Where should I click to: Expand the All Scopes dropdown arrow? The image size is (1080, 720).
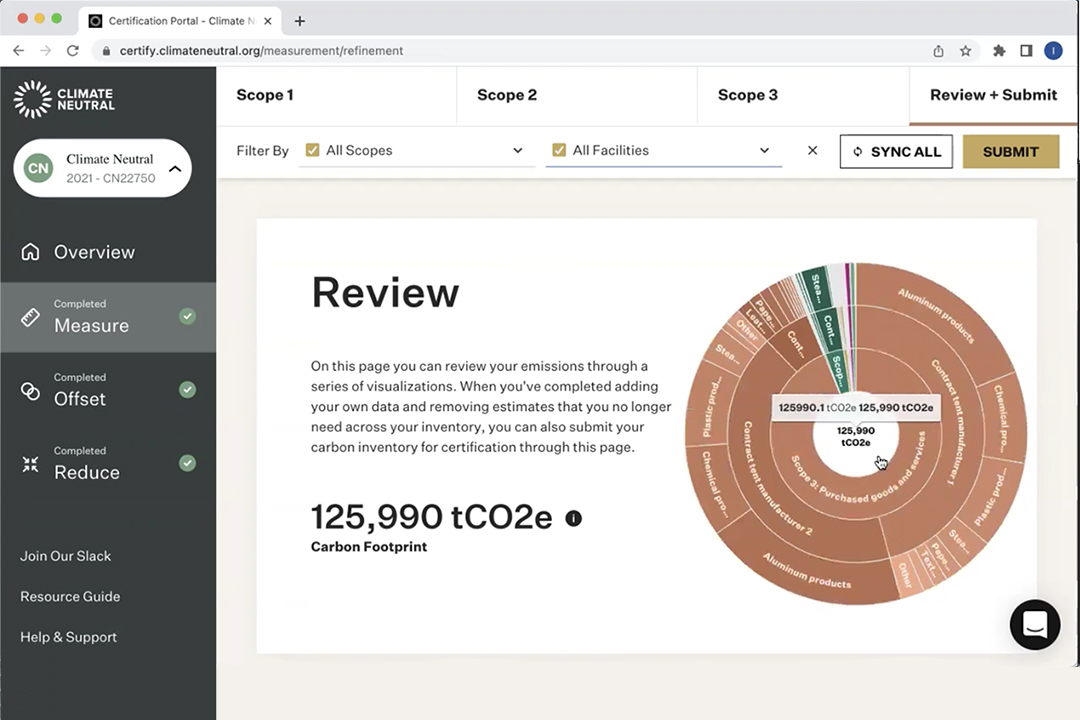[517, 151]
